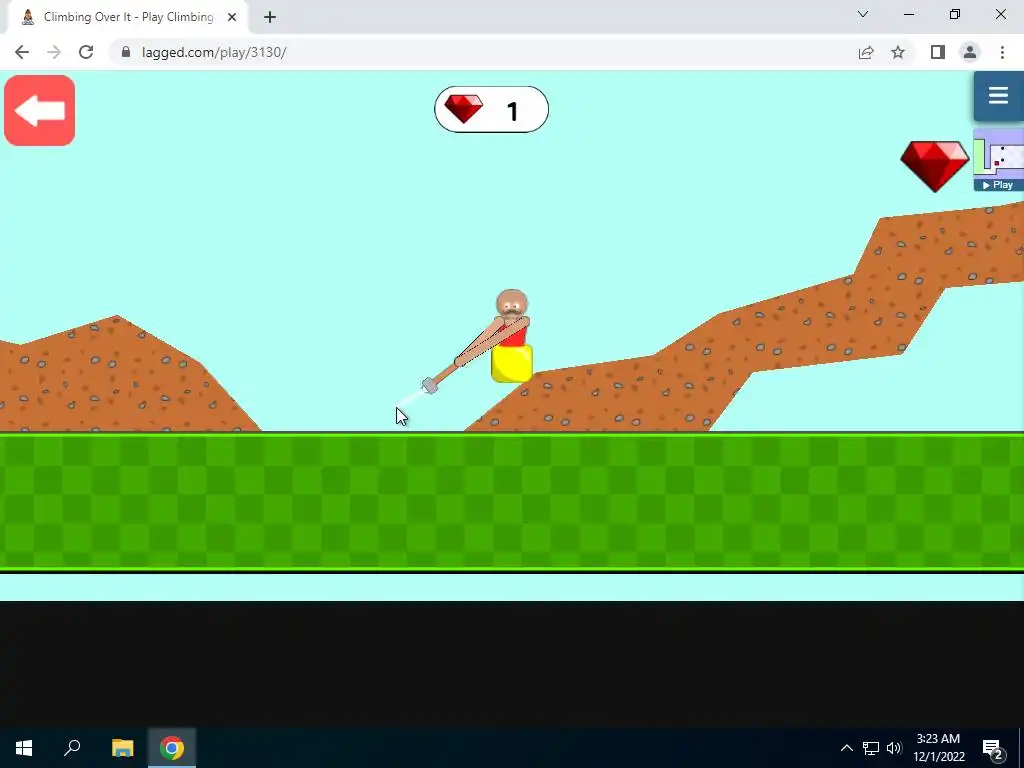Share this page via share icon
The image size is (1024, 768).
pyautogui.click(x=866, y=52)
